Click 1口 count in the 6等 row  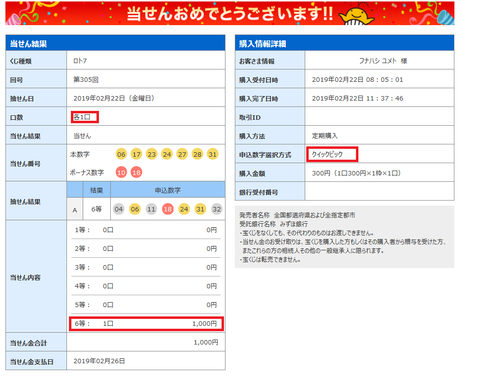(108, 324)
